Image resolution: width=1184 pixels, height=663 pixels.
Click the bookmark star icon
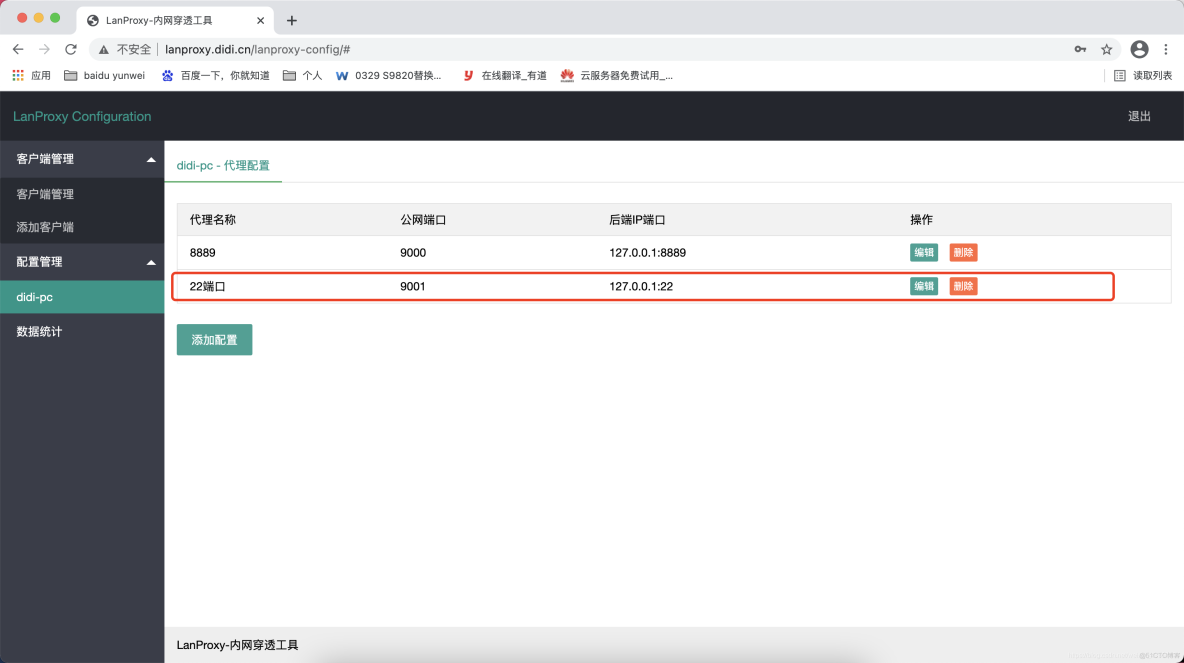pos(1107,49)
